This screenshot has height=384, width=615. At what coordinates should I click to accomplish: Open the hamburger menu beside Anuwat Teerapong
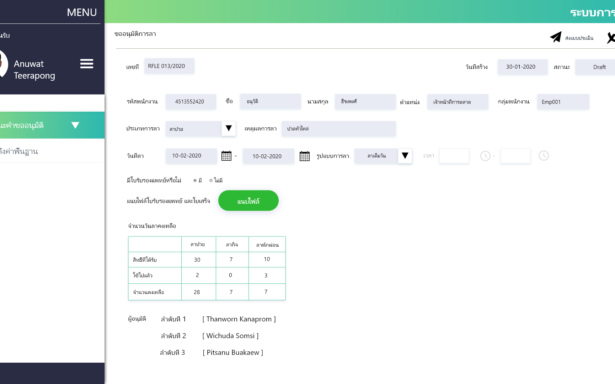coord(87,64)
